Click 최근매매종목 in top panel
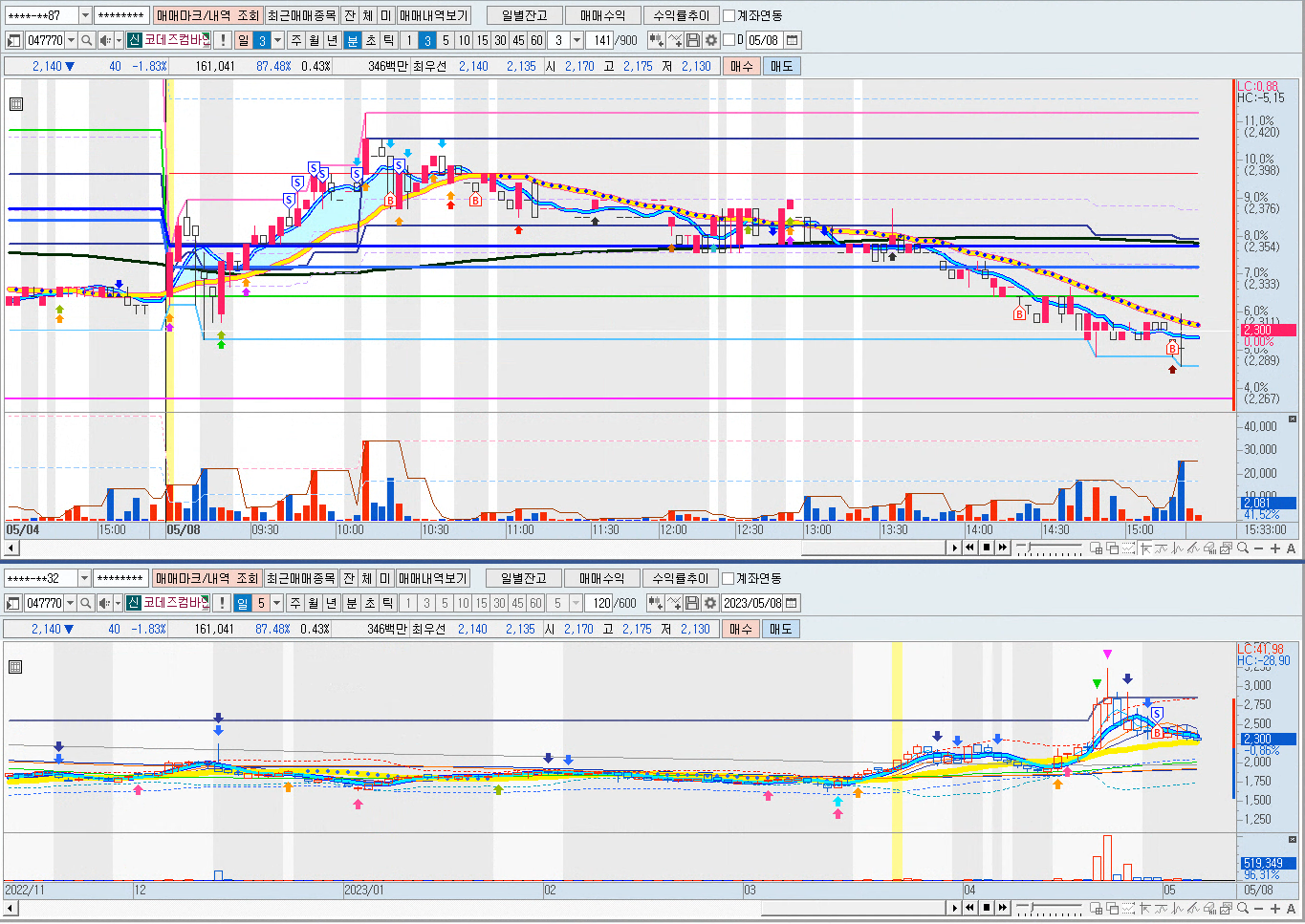Screen dimensions: 1305x924 coord(302,15)
